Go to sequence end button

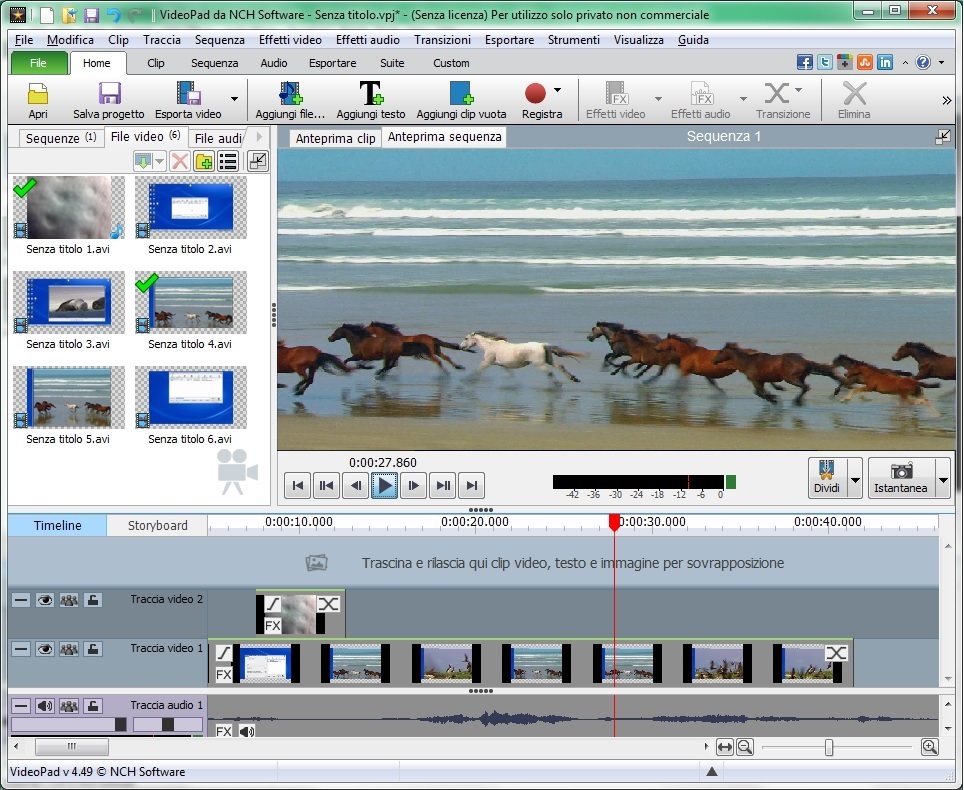point(472,486)
